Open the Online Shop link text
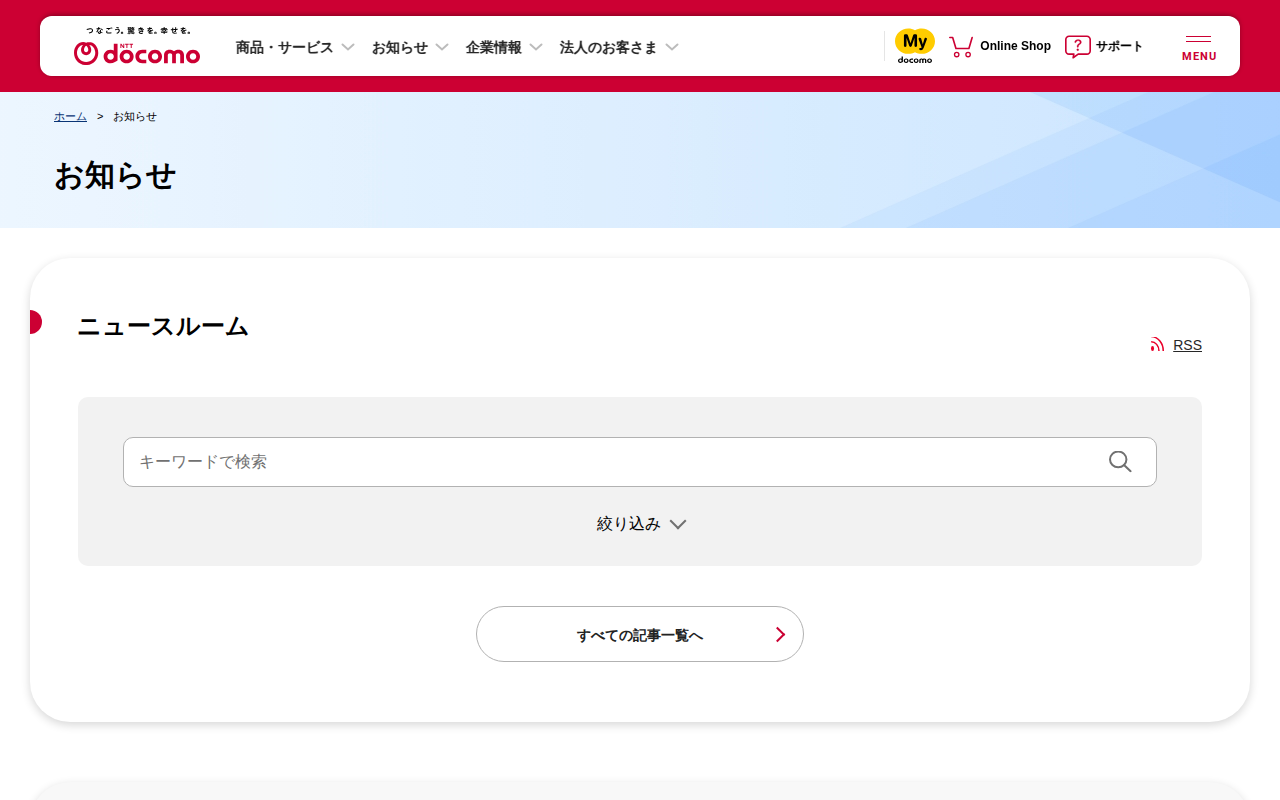This screenshot has height=800, width=1280. point(1015,46)
